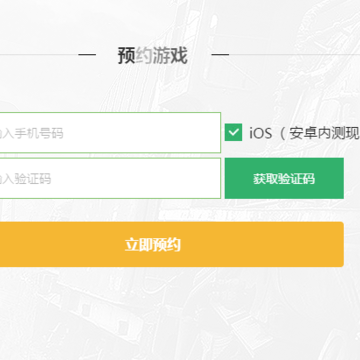360x360 pixels.
Task: Uncheck the iOS platform option
Action: click(x=233, y=132)
